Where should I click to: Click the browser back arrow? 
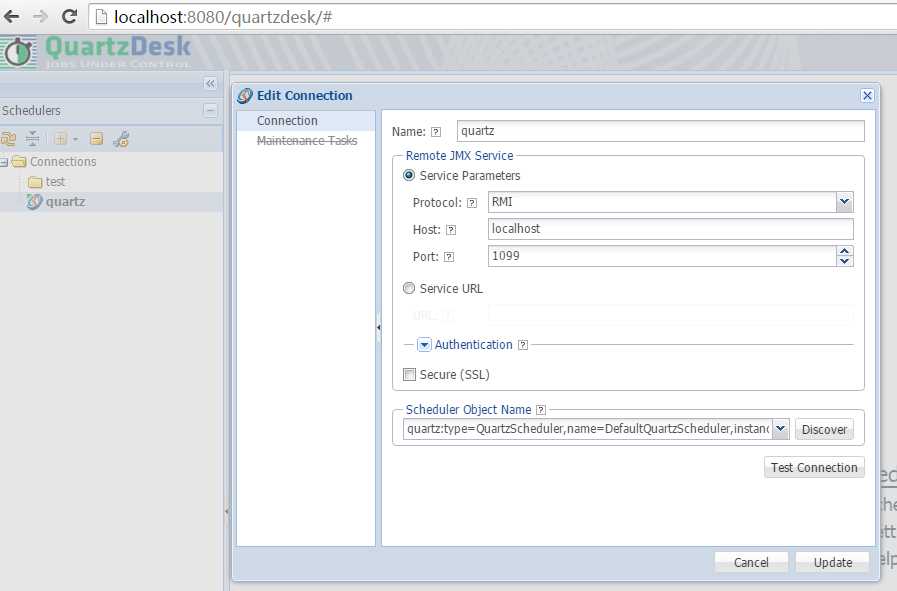[12, 17]
